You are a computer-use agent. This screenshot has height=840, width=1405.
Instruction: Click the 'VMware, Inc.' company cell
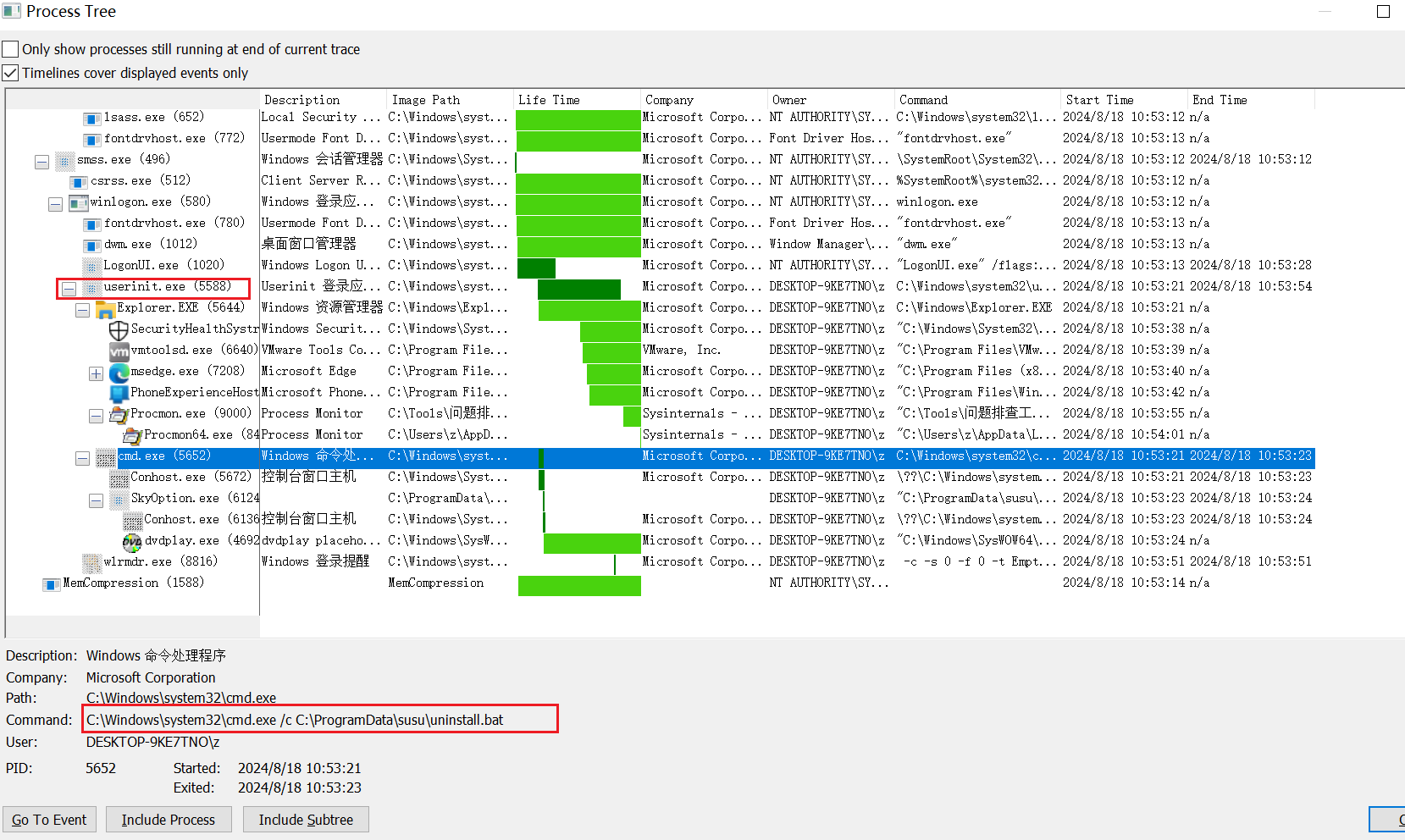(682, 350)
